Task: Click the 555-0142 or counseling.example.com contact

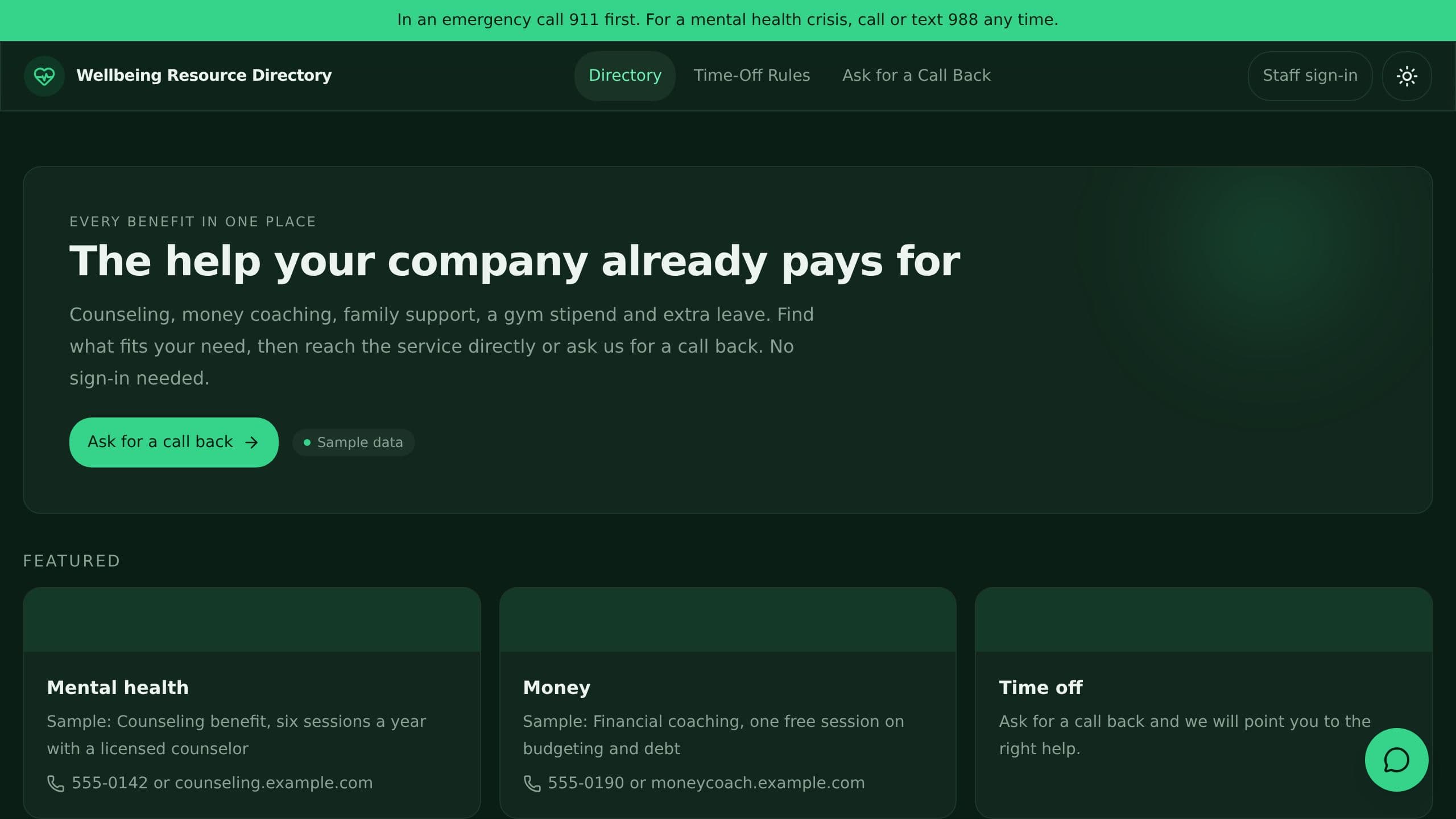Action: tap(210, 783)
